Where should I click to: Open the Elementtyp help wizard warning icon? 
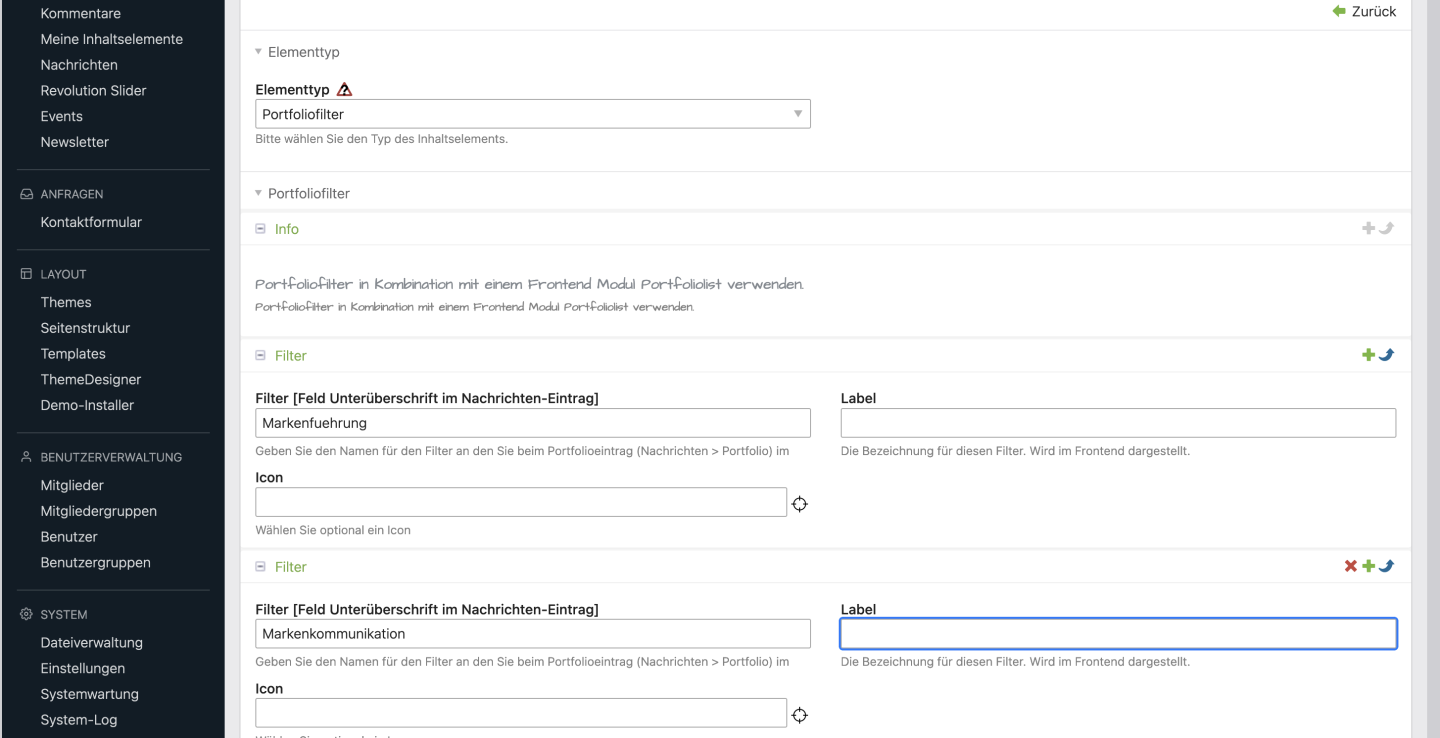click(x=345, y=90)
